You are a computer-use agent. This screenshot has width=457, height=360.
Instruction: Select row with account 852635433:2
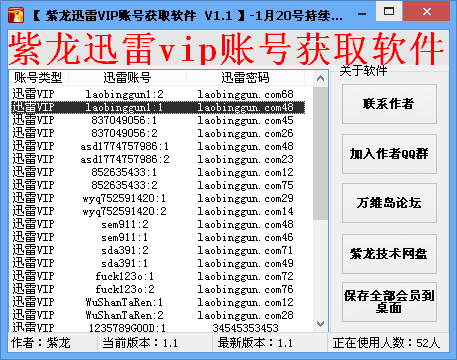(158, 185)
